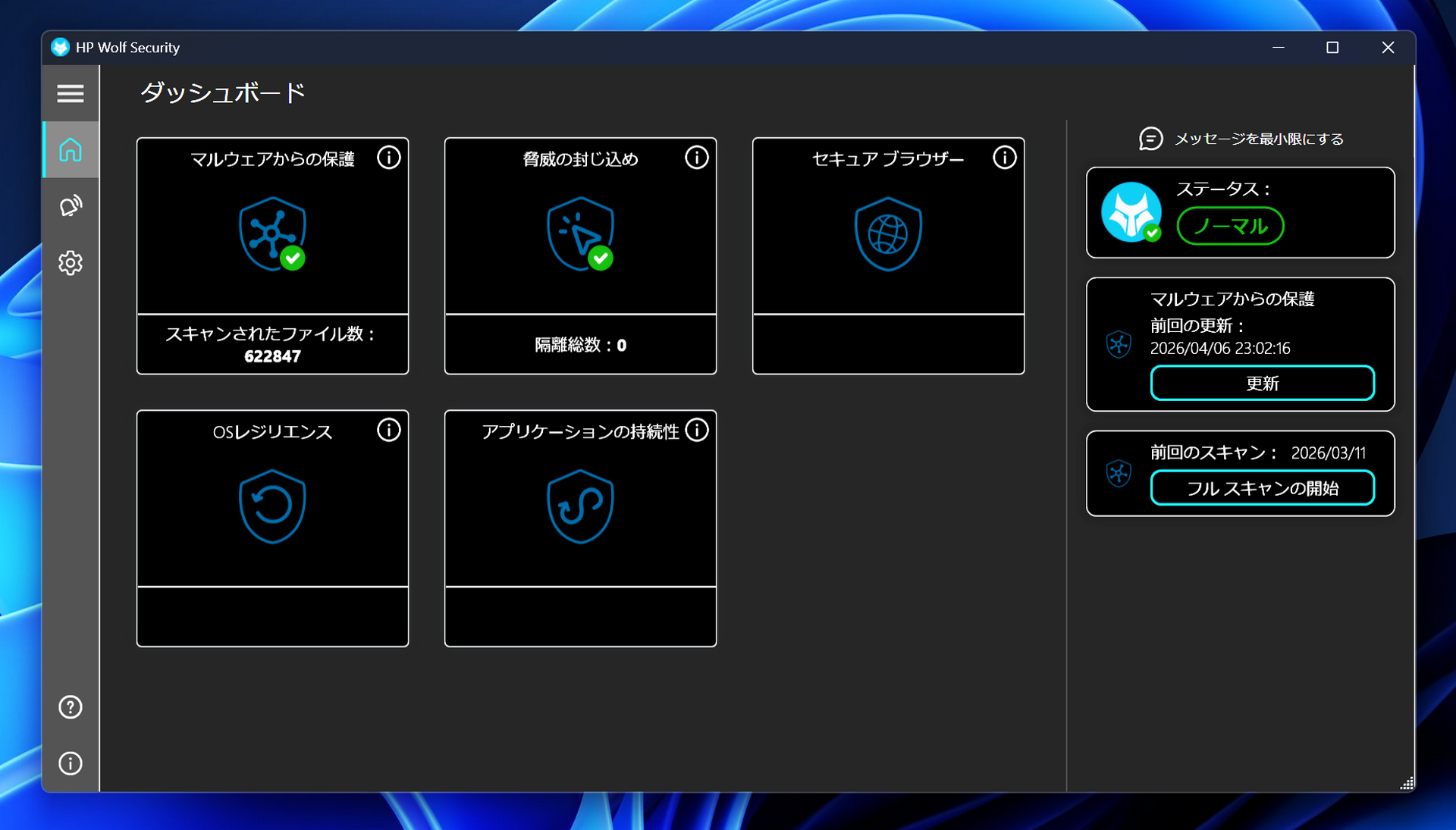This screenshot has height=830, width=1456.
Task: Click the OS resilience restore shield
Action: tap(272, 506)
